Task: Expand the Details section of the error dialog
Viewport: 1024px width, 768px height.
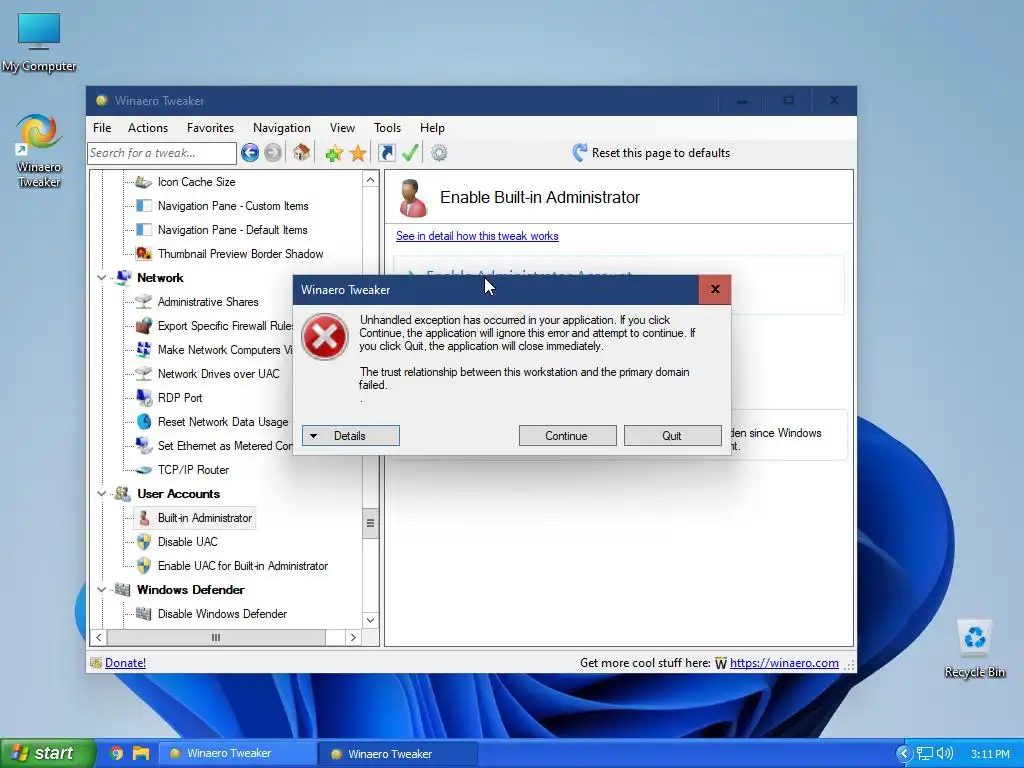Action: point(351,436)
